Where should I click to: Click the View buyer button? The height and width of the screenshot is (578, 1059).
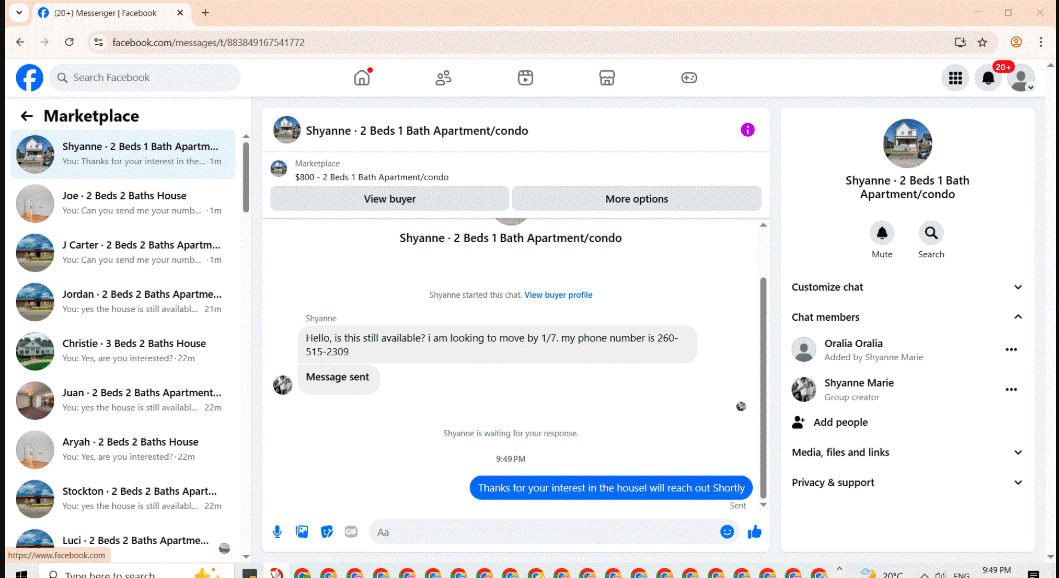click(390, 199)
